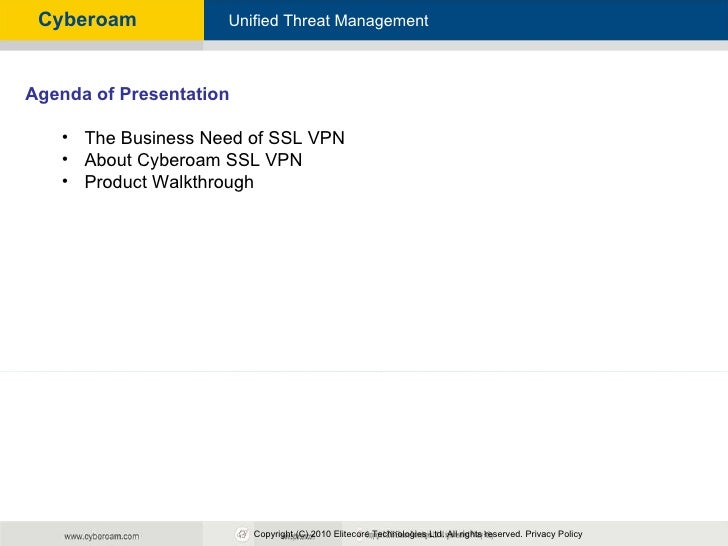Click 'The Business Need of SSL VPN' bullet
This screenshot has height=546, width=728.
point(214,138)
